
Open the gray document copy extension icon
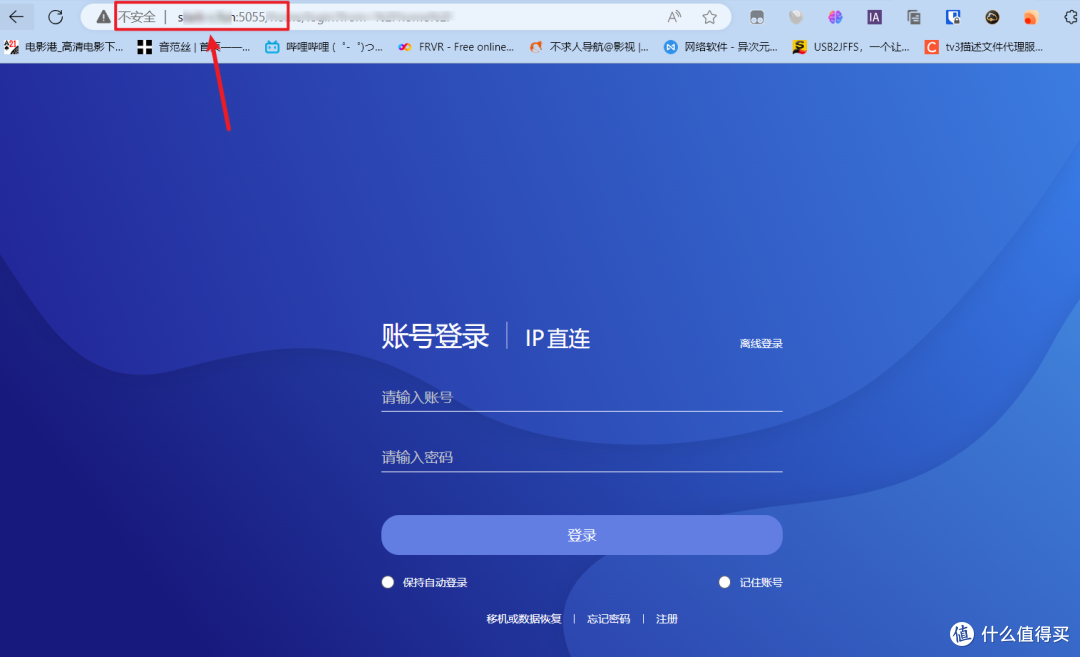pyautogui.click(x=913, y=17)
